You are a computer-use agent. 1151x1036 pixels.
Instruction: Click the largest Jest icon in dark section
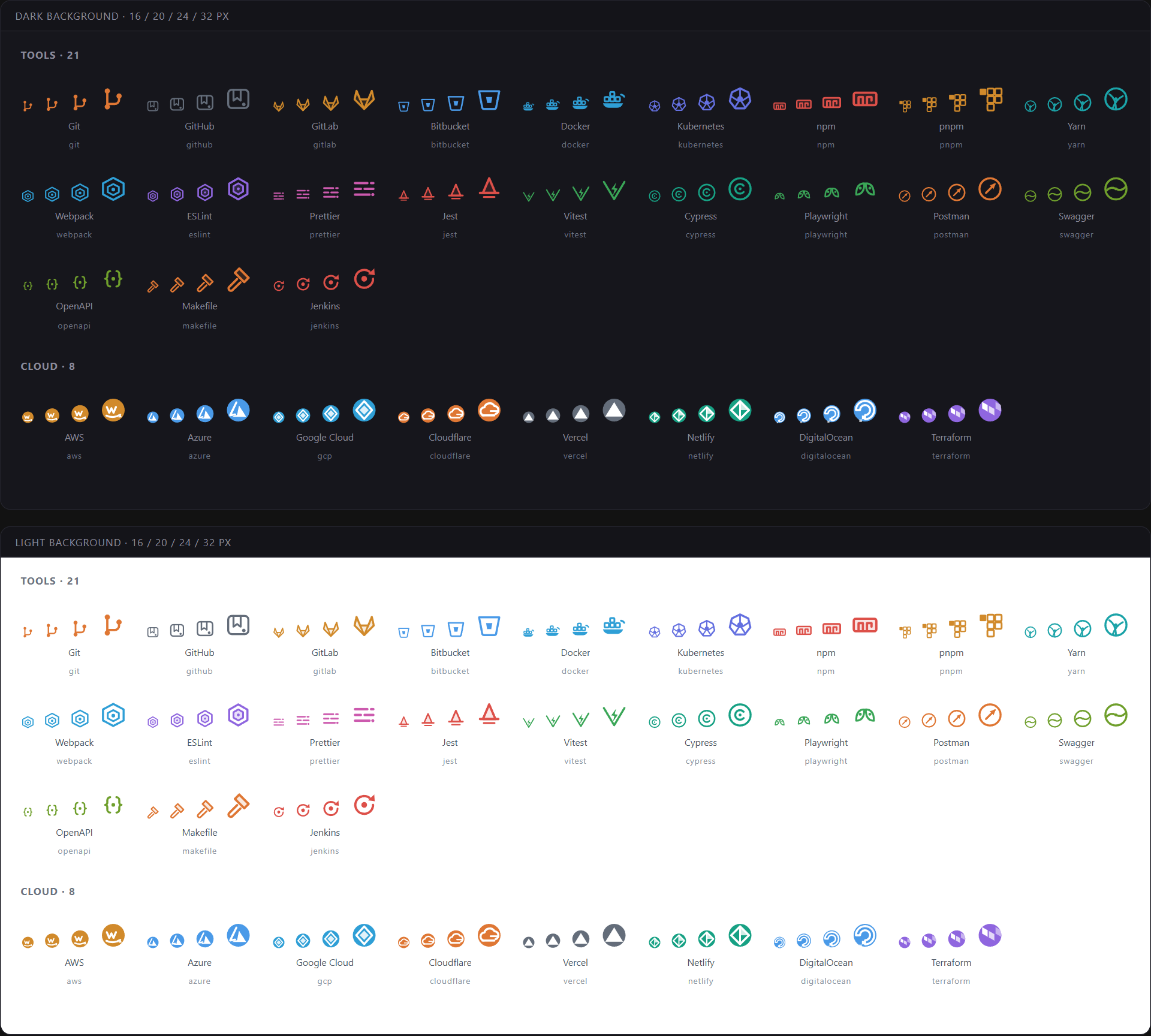489,189
